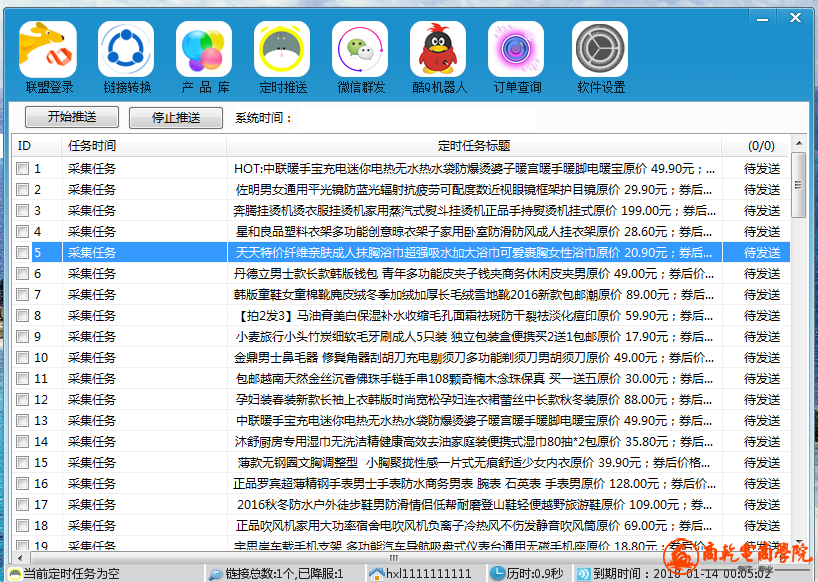This screenshot has width=818, height=582.
Task: Click the magnifier icon beside 链接总数
Action: coord(215,574)
